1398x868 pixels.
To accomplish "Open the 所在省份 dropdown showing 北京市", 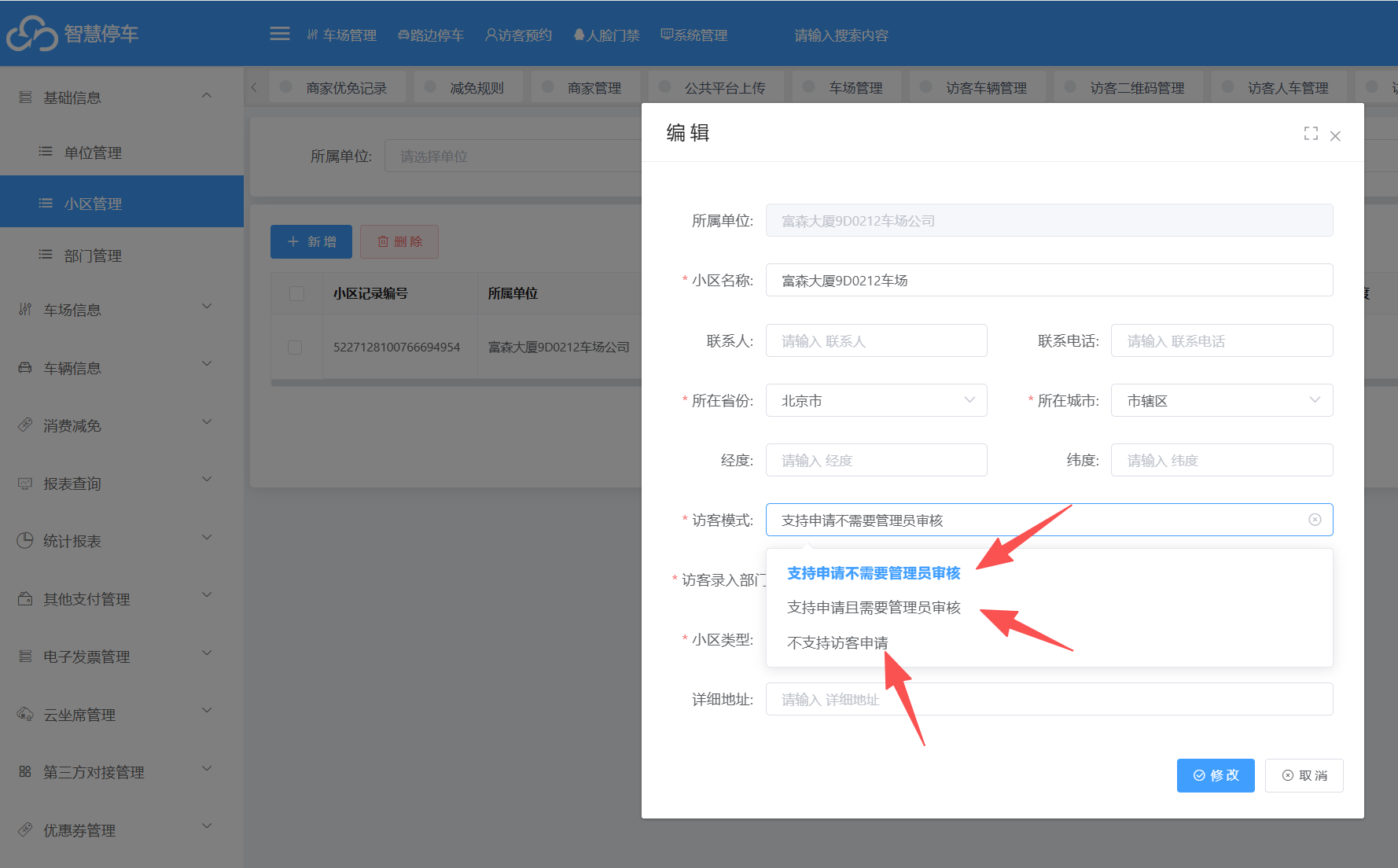I will point(876,400).
